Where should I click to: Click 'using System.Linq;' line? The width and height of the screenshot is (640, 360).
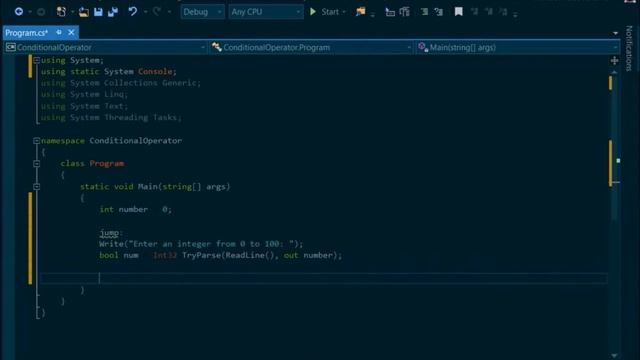coord(84,94)
